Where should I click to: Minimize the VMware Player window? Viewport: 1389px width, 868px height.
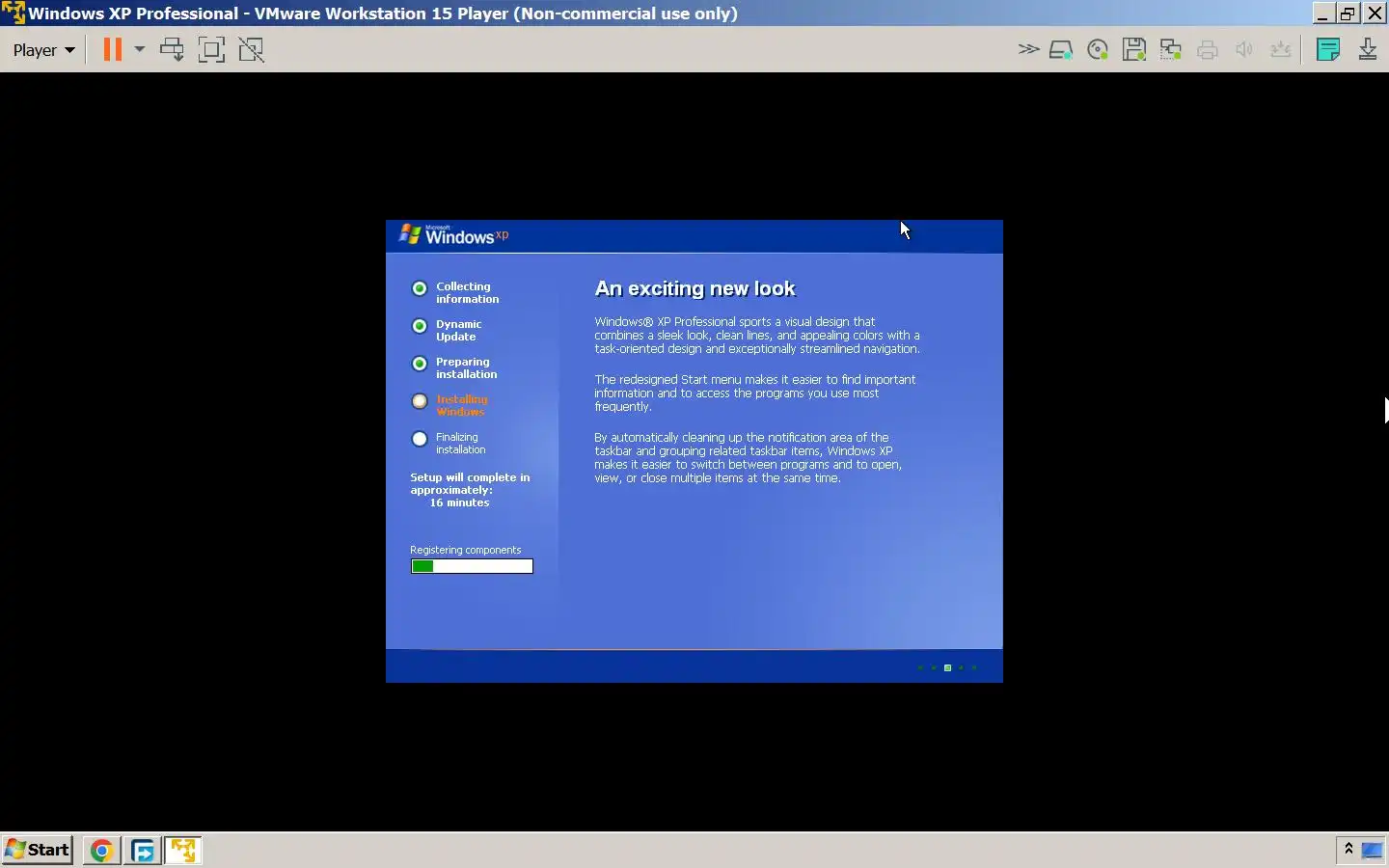pos(1322,14)
